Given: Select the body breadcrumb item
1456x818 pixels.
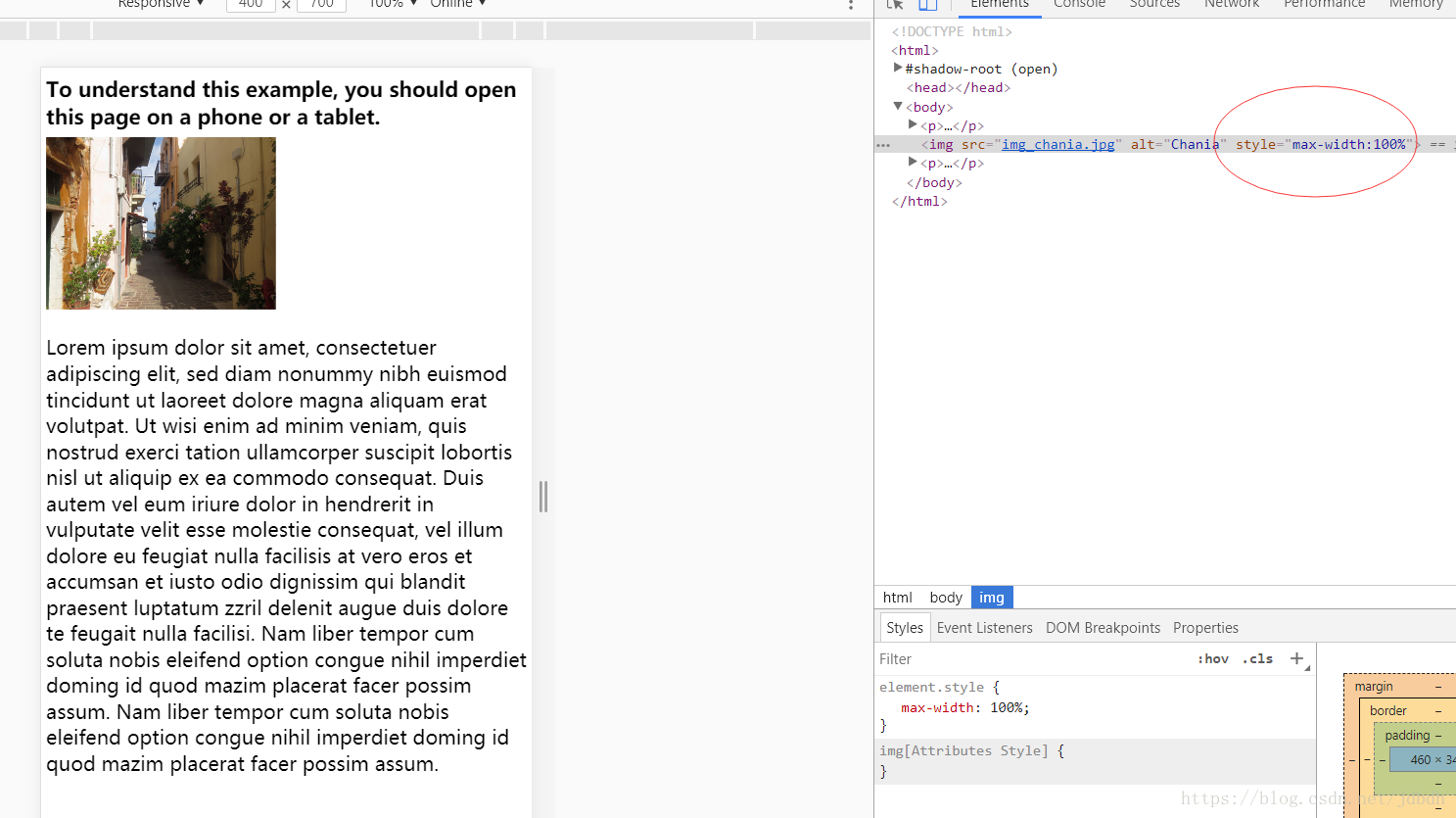Looking at the screenshot, I should (x=945, y=597).
